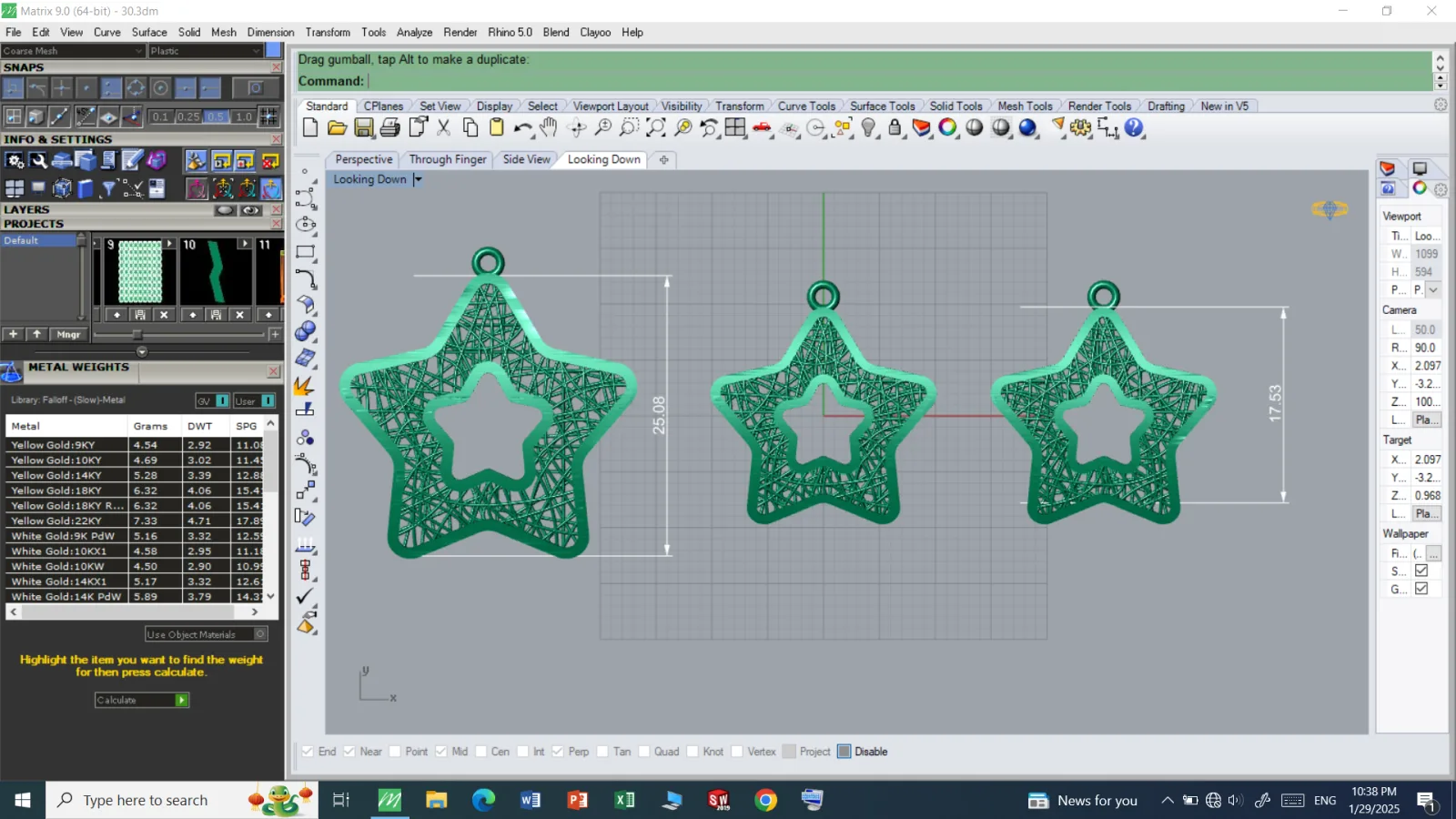This screenshot has height=819, width=1456.
Task: Open the Plastic material dropdown
Action: (207, 51)
